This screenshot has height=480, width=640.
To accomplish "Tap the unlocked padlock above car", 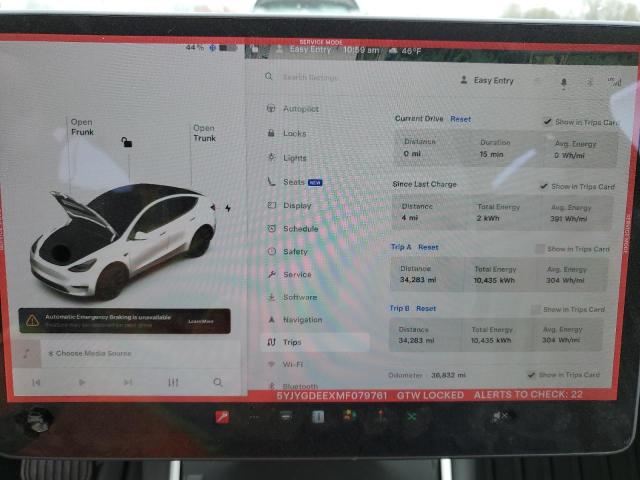I will click(127, 142).
